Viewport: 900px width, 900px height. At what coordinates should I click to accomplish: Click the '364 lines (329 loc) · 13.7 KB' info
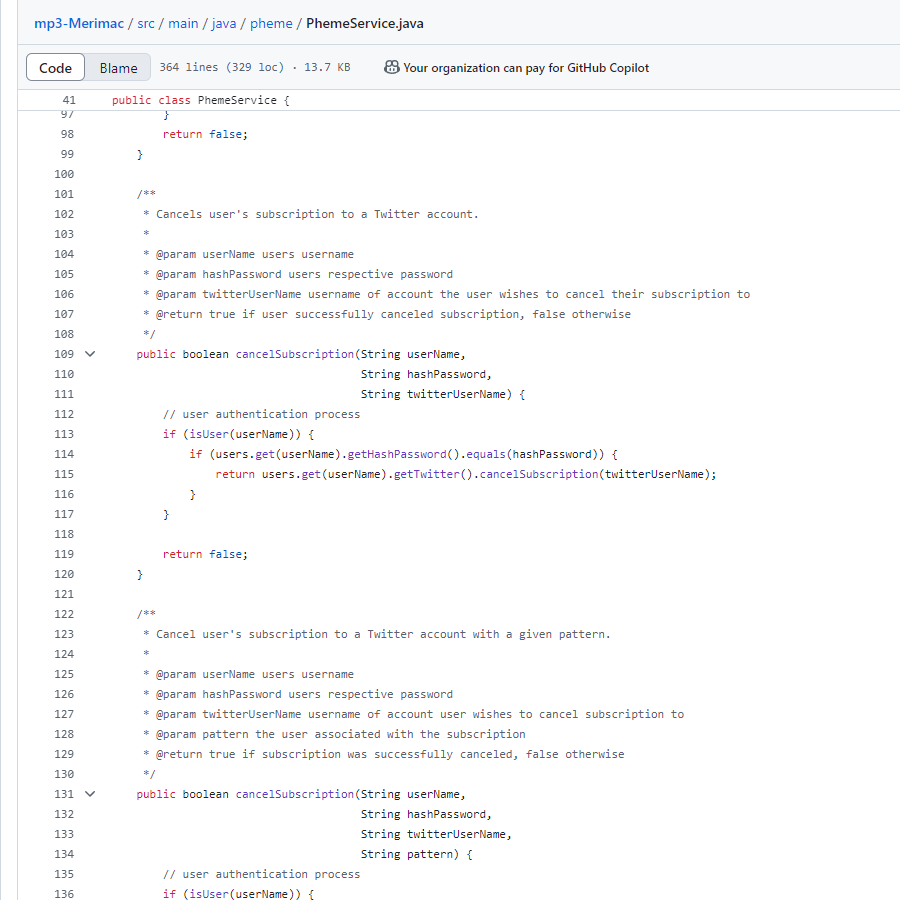coord(255,67)
